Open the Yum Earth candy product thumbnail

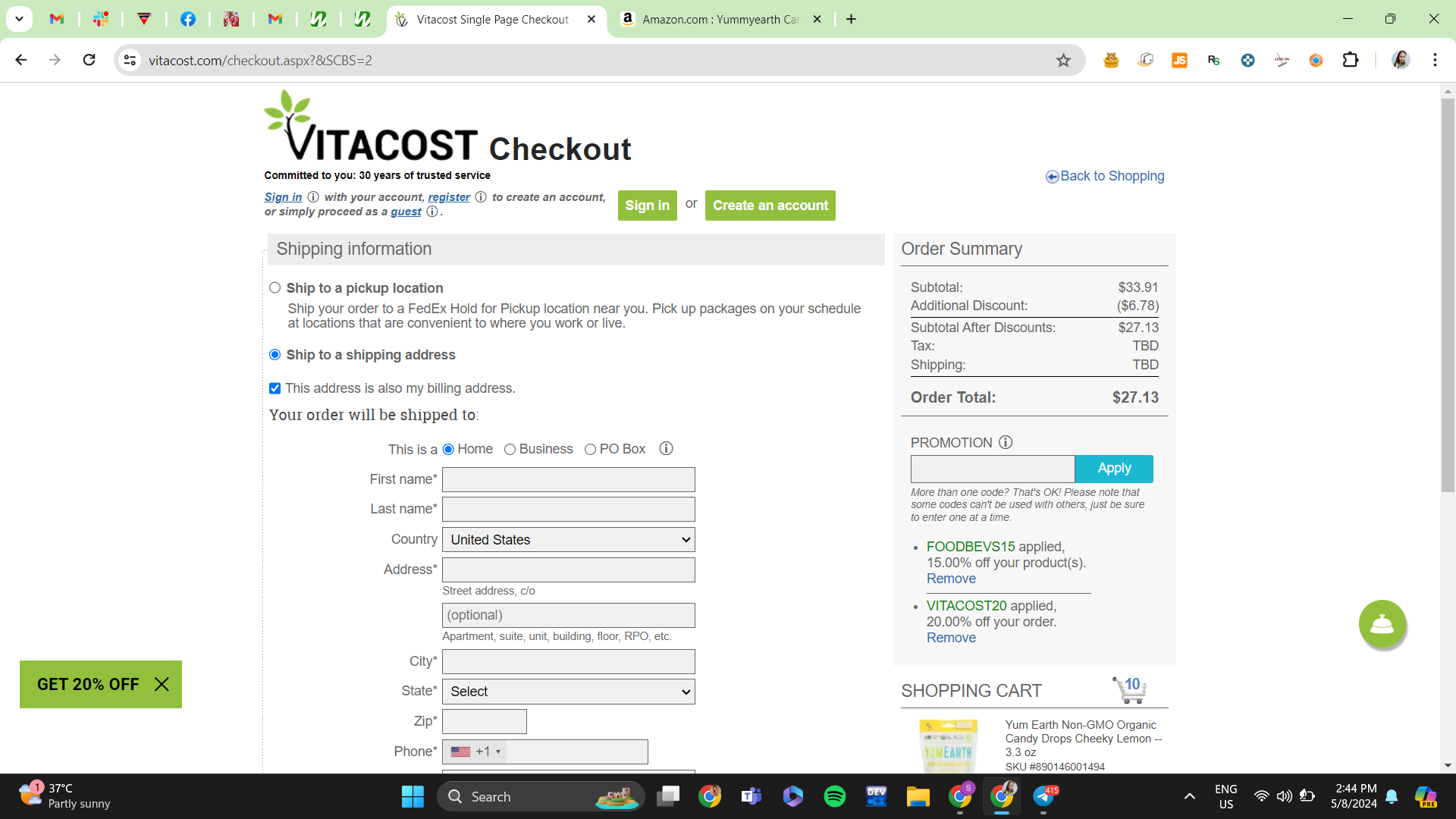948,745
